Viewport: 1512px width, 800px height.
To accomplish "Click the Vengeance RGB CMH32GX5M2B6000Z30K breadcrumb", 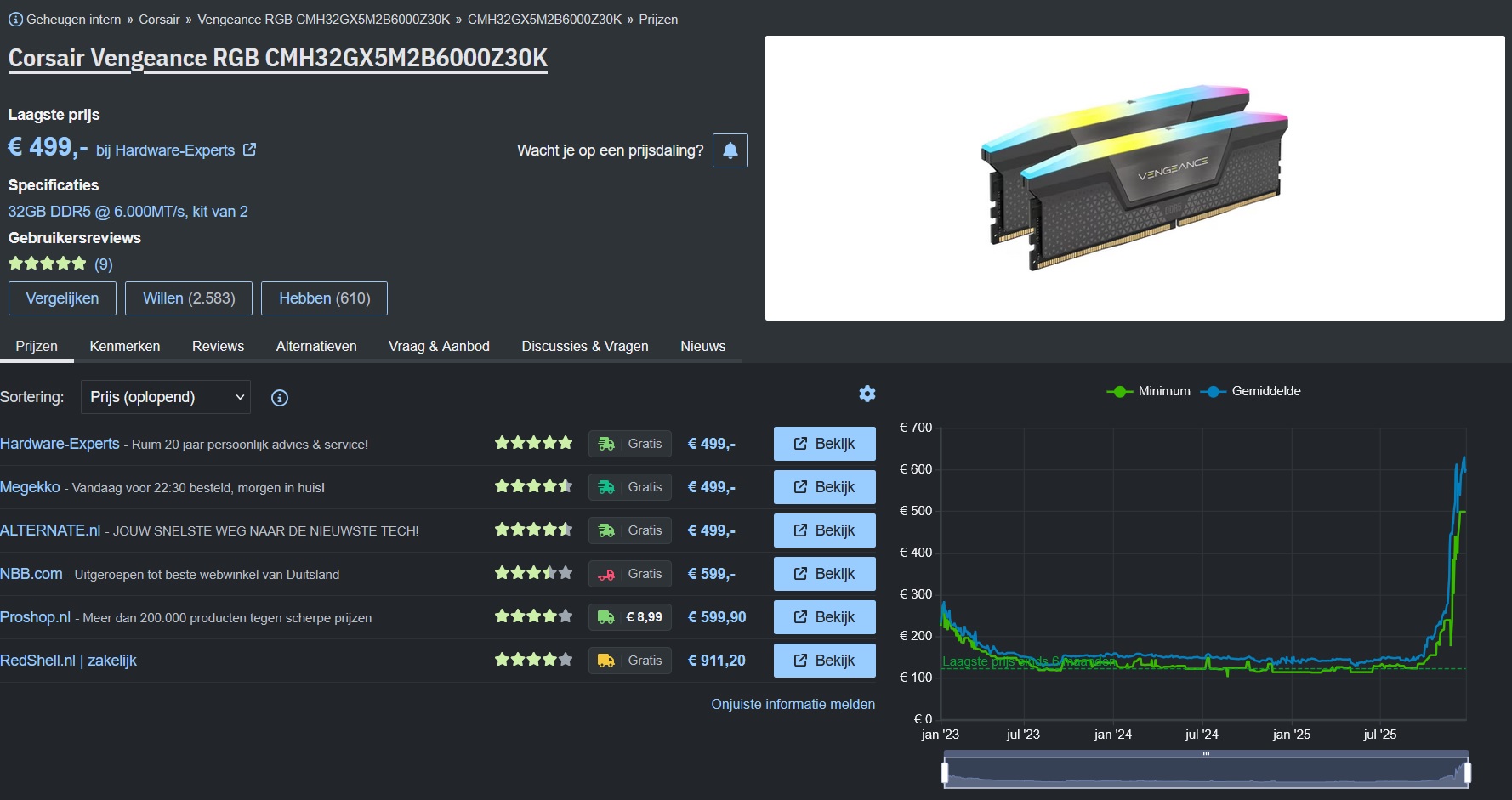I will click(x=323, y=19).
